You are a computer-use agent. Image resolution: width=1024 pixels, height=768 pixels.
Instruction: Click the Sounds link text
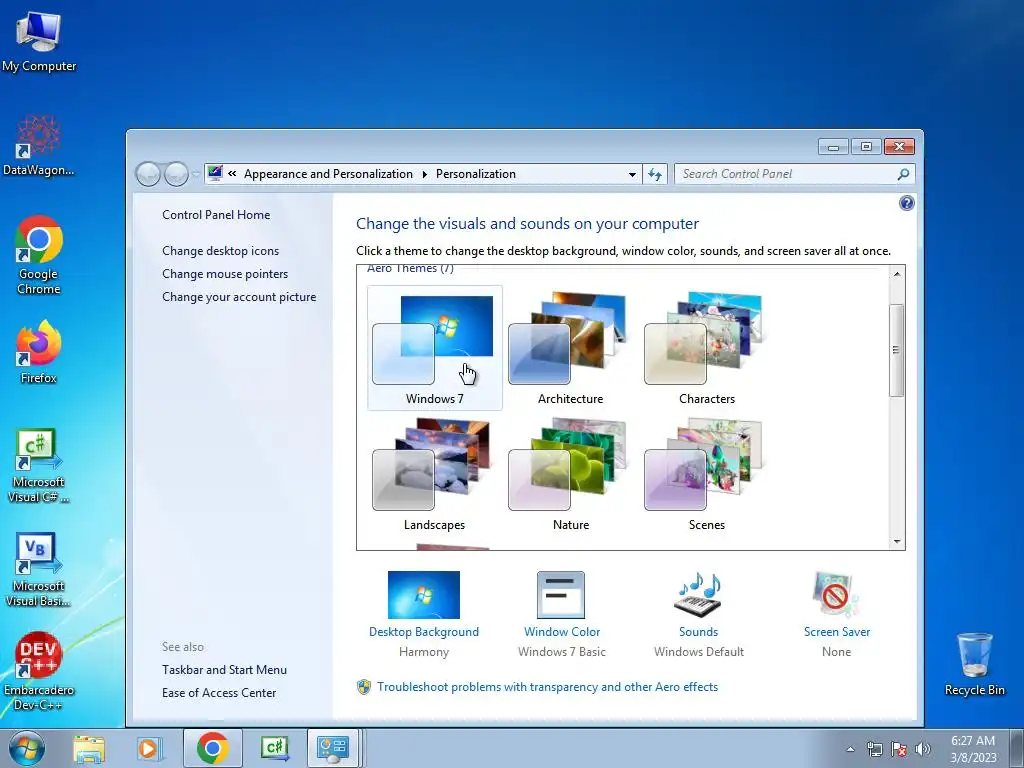(x=698, y=632)
